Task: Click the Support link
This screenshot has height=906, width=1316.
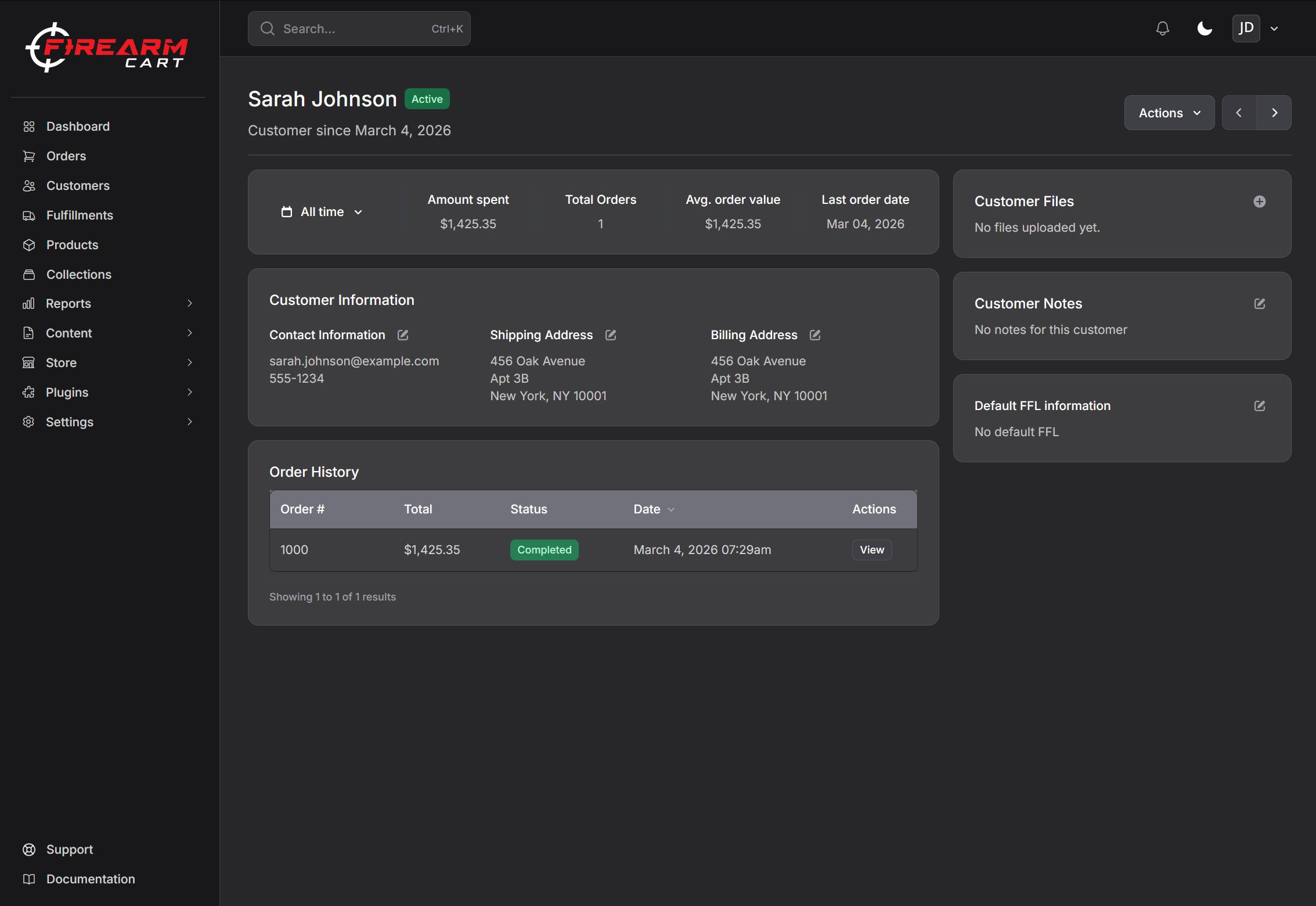Action: [70, 850]
